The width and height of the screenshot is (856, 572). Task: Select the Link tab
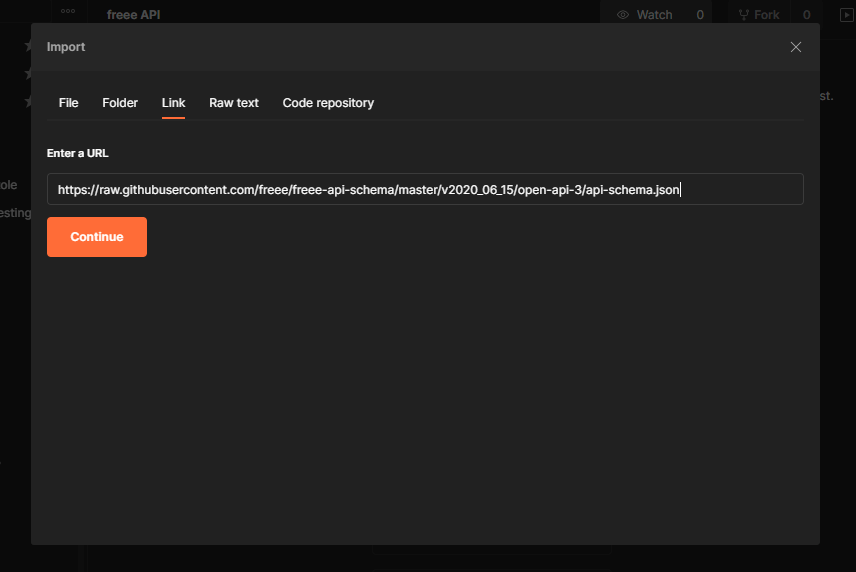[x=173, y=103]
